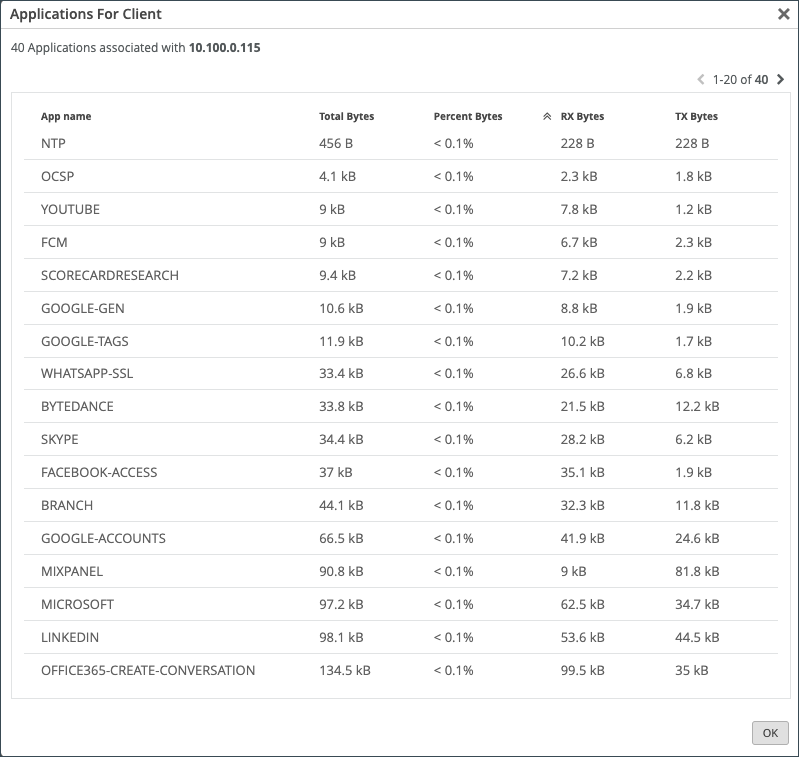Click GOOGLE-GEN total 10.6 kB
Screen dimensions: 799x757
341,308
